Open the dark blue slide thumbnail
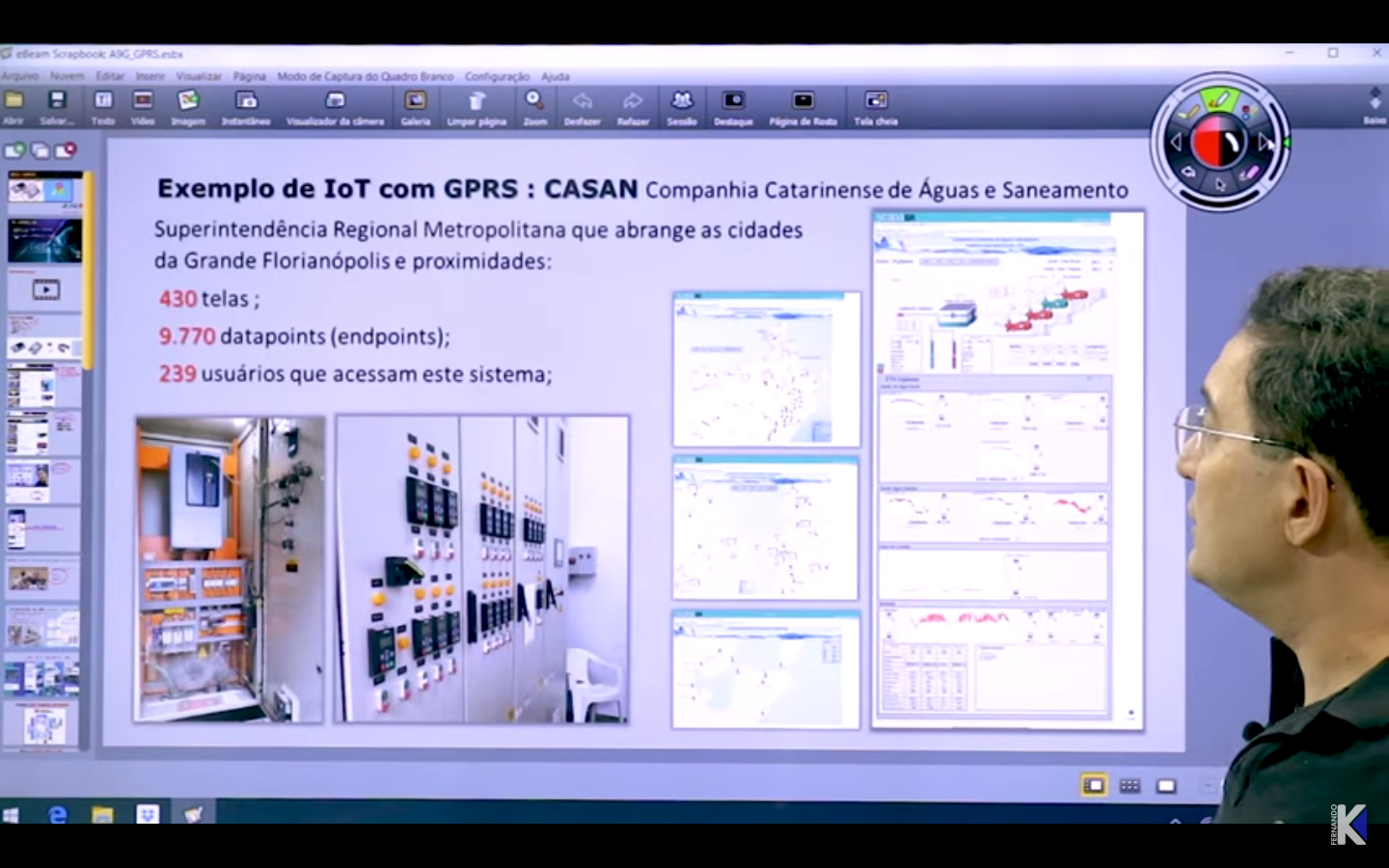 coord(45,240)
